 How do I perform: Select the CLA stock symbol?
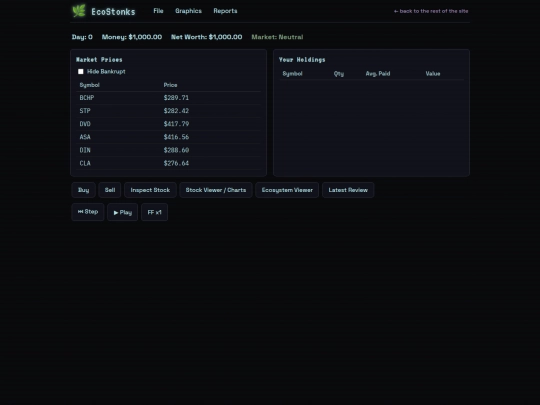[85, 163]
